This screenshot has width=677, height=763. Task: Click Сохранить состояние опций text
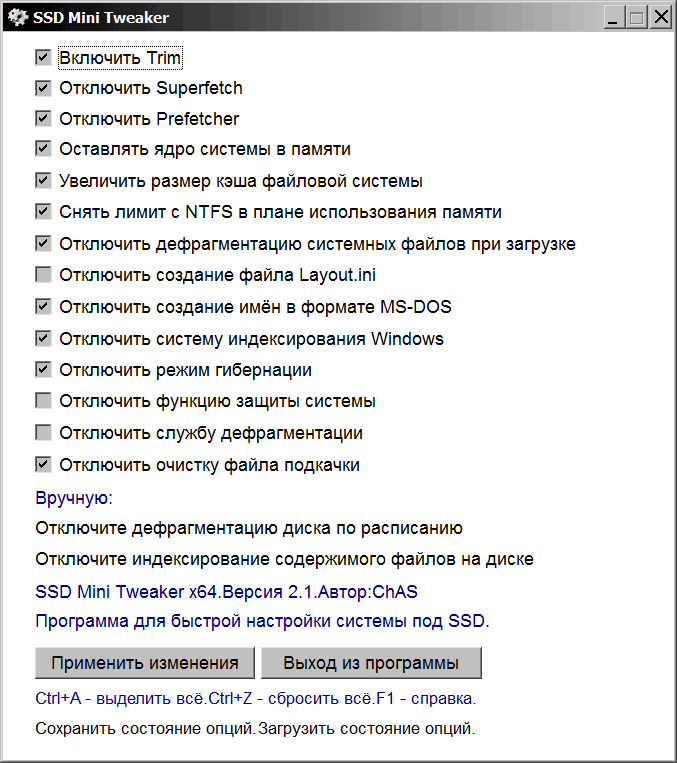[146, 728]
